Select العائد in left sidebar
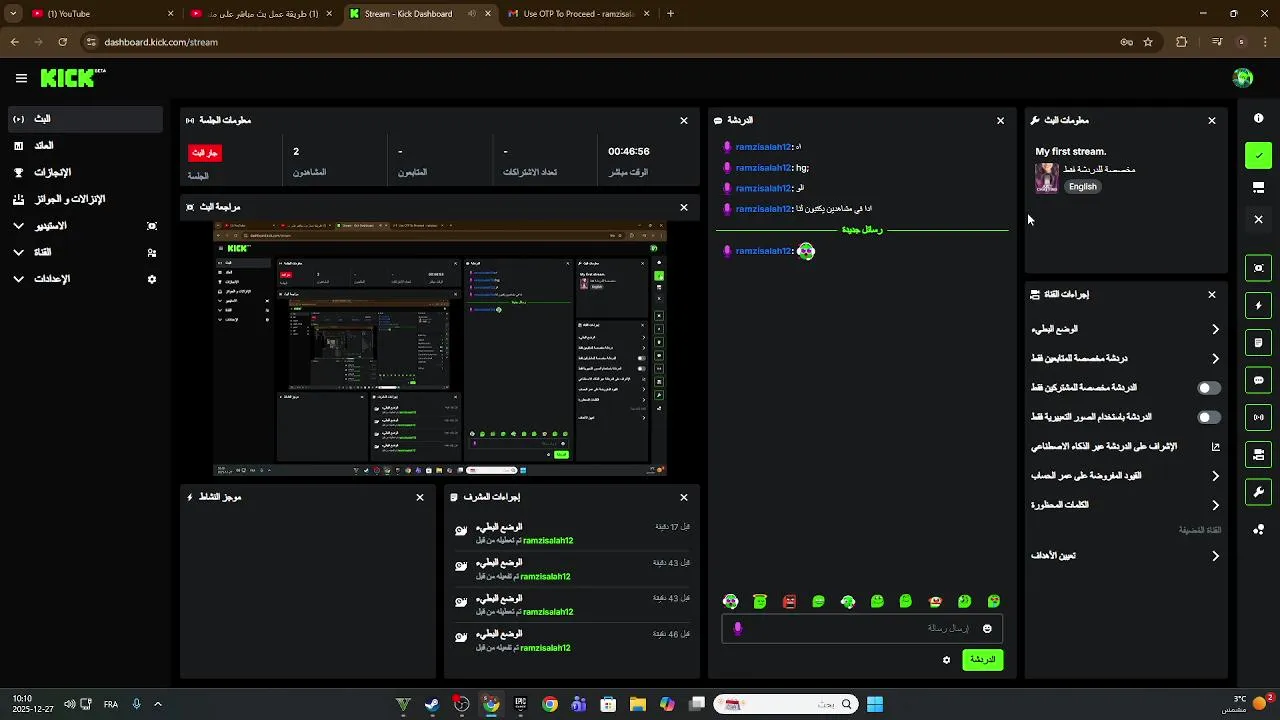 (x=85, y=146)
